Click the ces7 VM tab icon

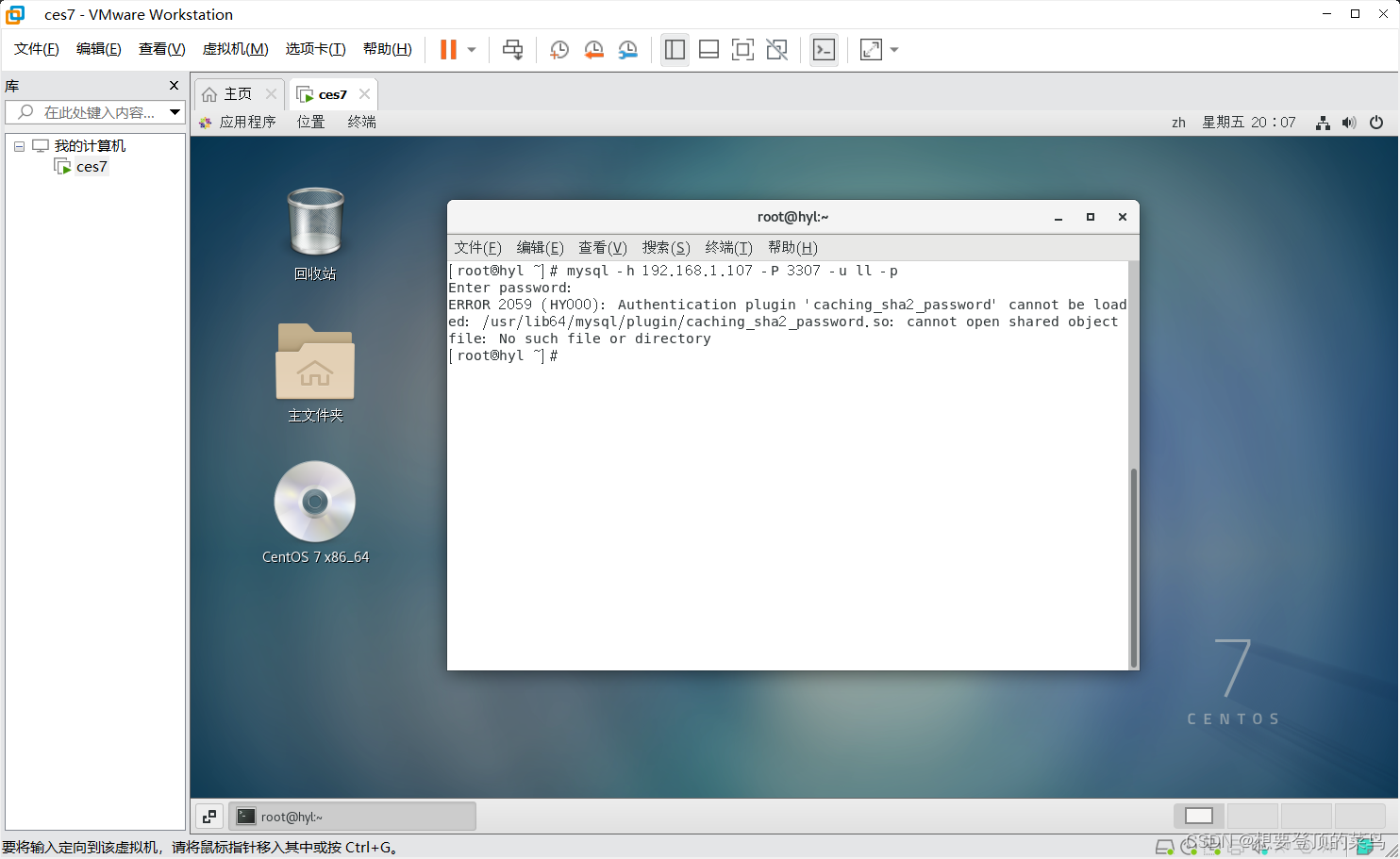click(x=305, y=94)
